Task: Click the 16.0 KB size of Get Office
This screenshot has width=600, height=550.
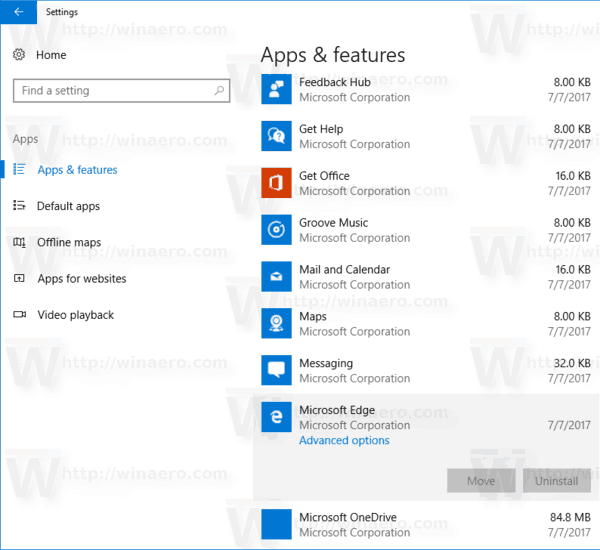Action: 573,176
